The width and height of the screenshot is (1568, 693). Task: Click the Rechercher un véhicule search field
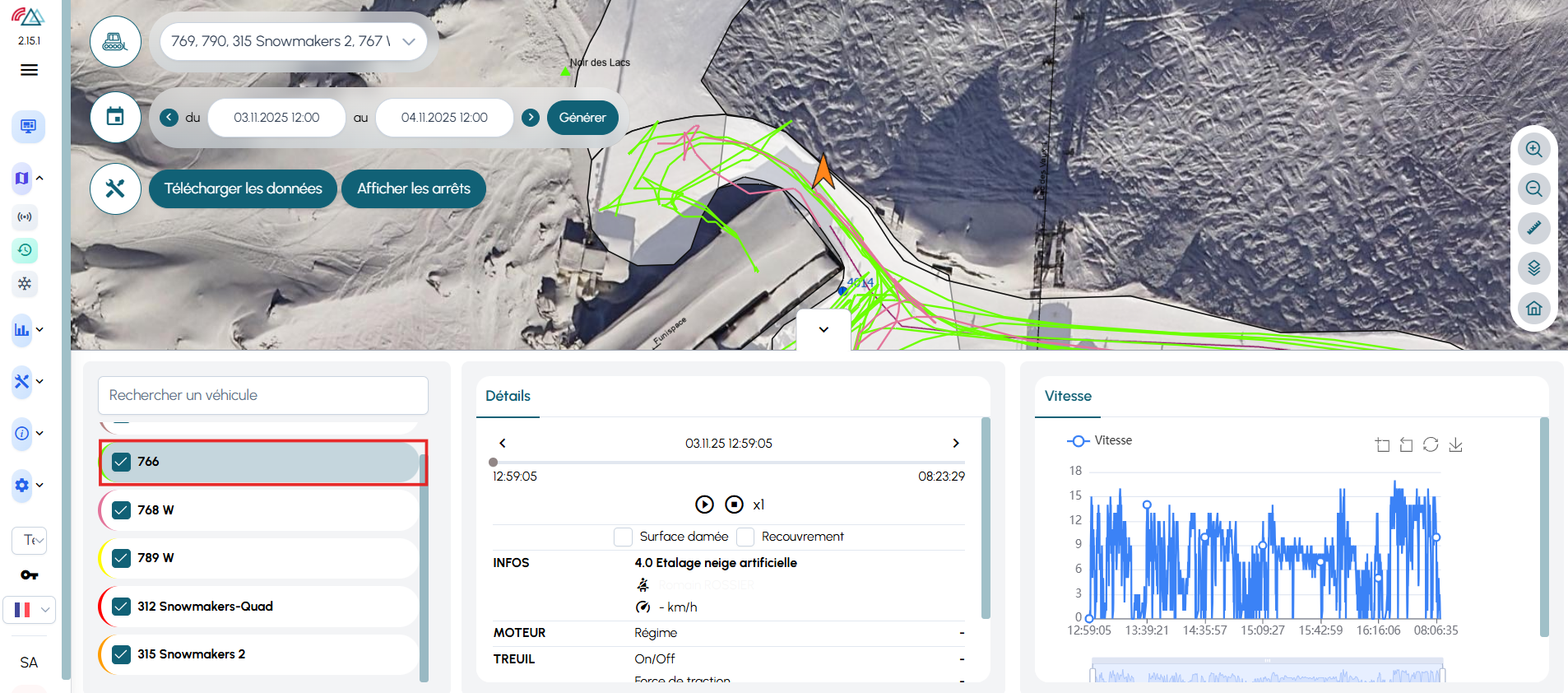coord(263,396)
